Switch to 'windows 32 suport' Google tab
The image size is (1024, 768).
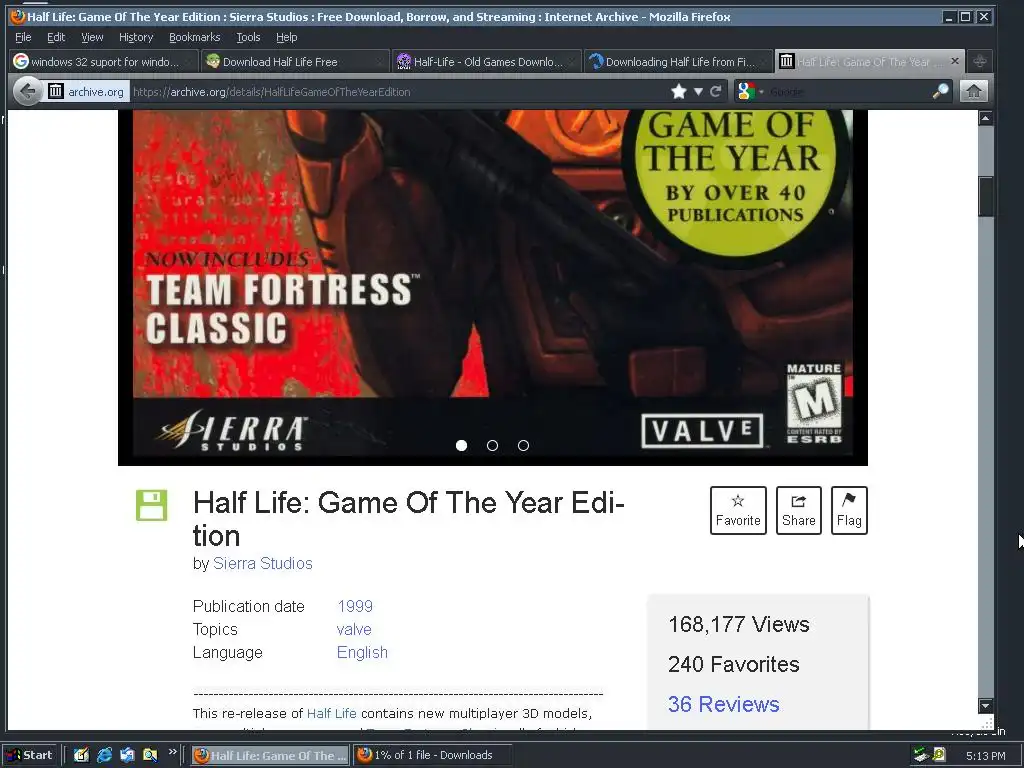[x=103, y=61]
